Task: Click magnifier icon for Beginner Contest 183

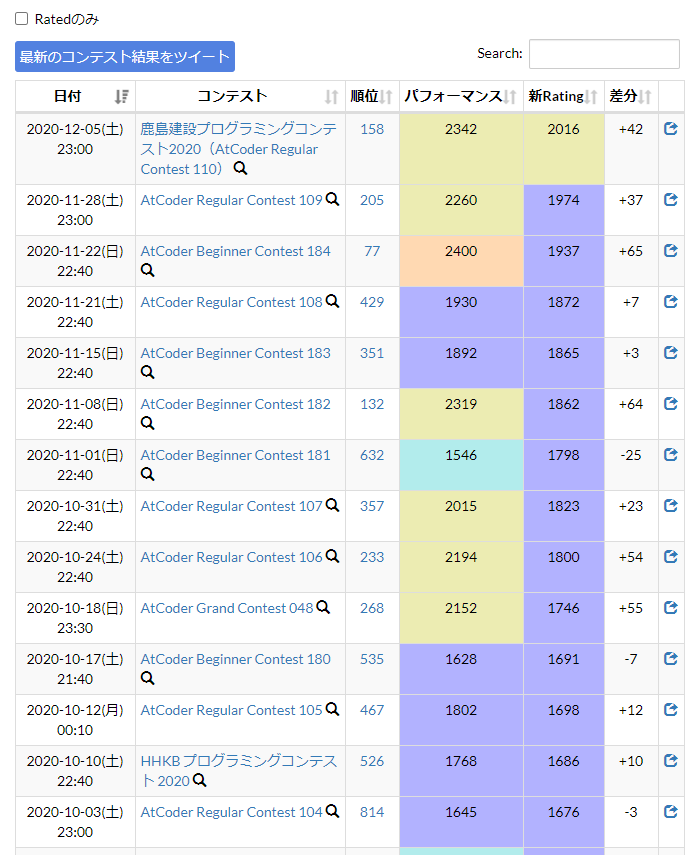Action: 147,372
